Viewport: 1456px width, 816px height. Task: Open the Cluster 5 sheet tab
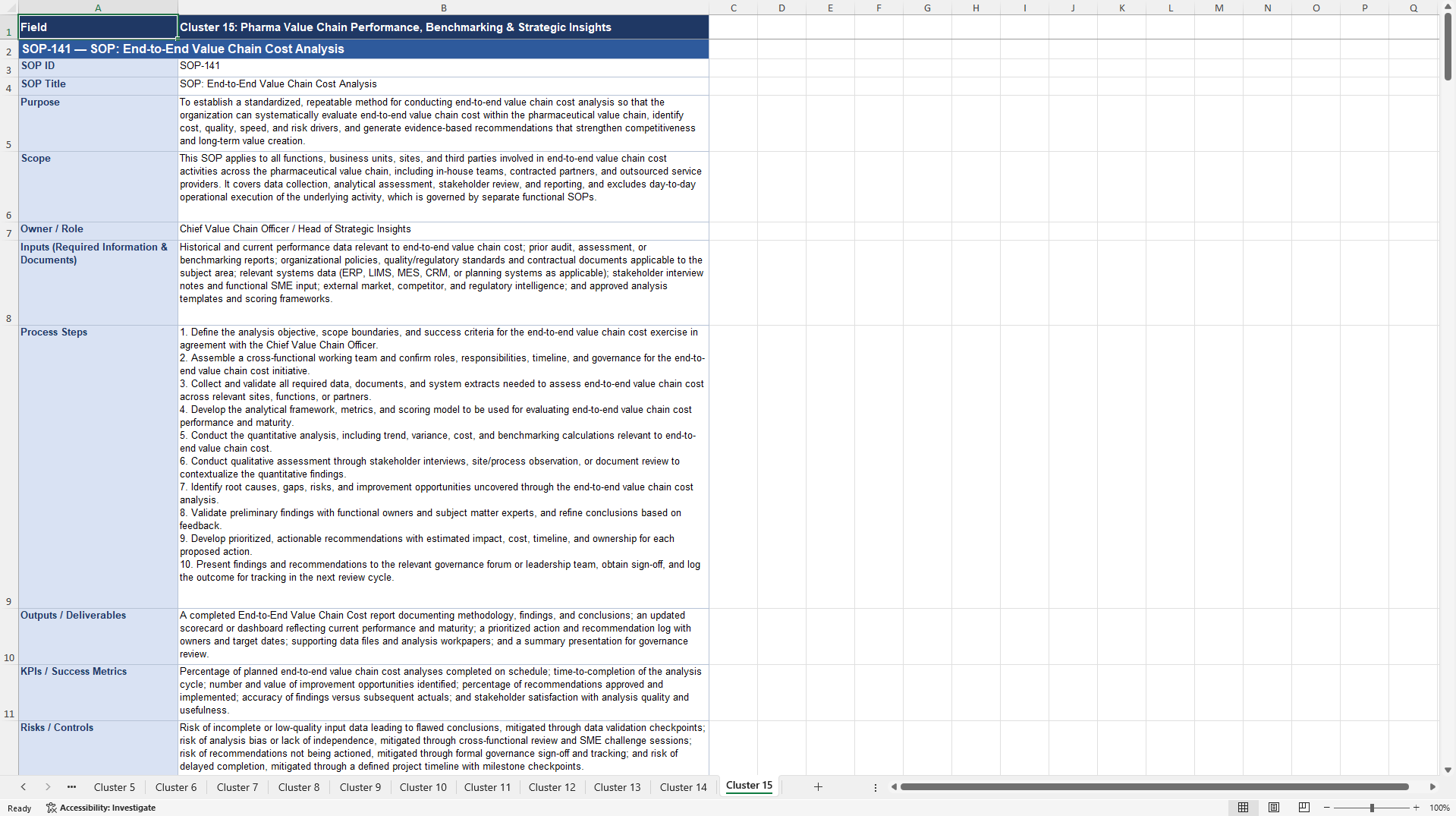pyautogui.click(x=115, y=787)
